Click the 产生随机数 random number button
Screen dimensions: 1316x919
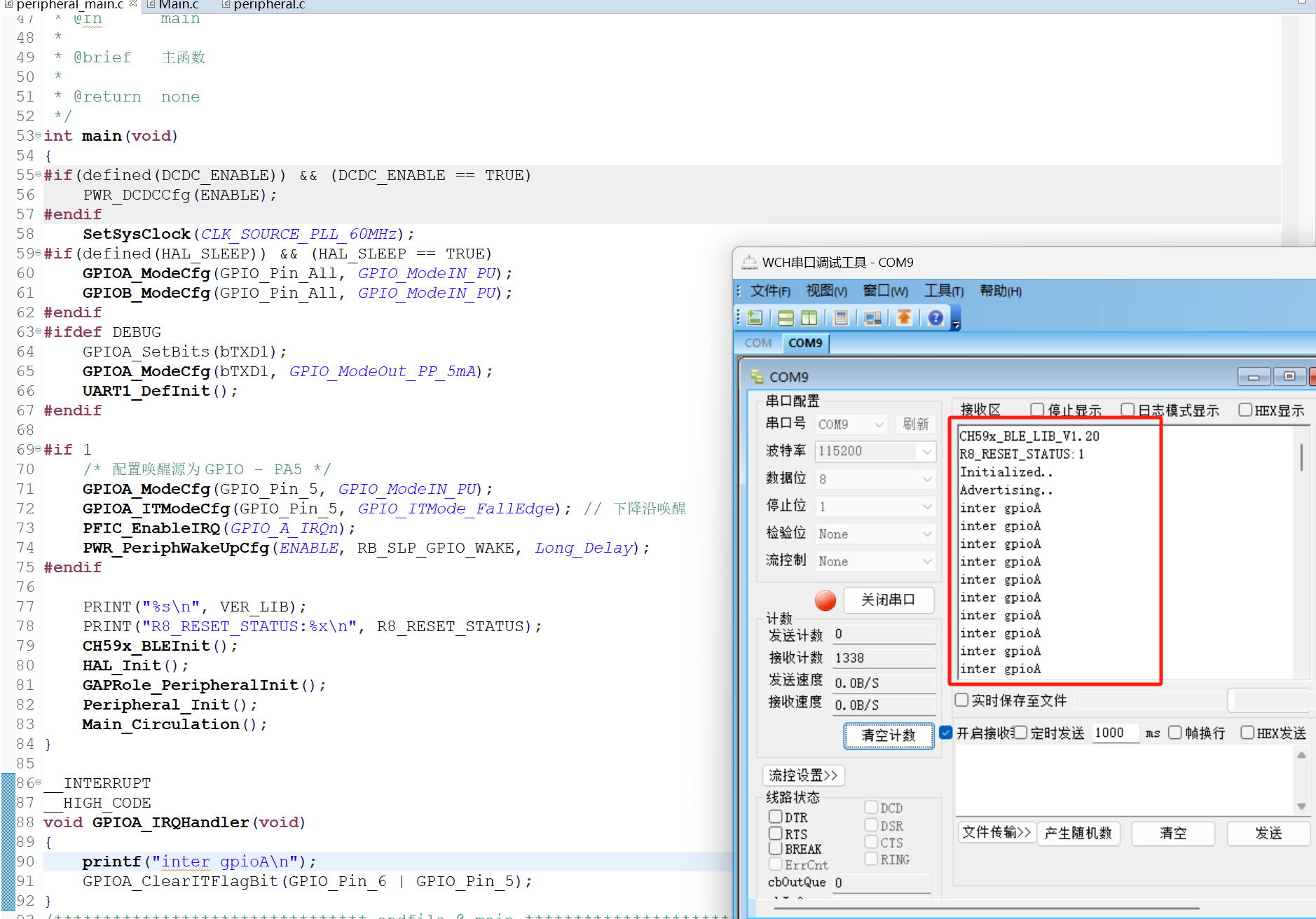coord(1078,833)
